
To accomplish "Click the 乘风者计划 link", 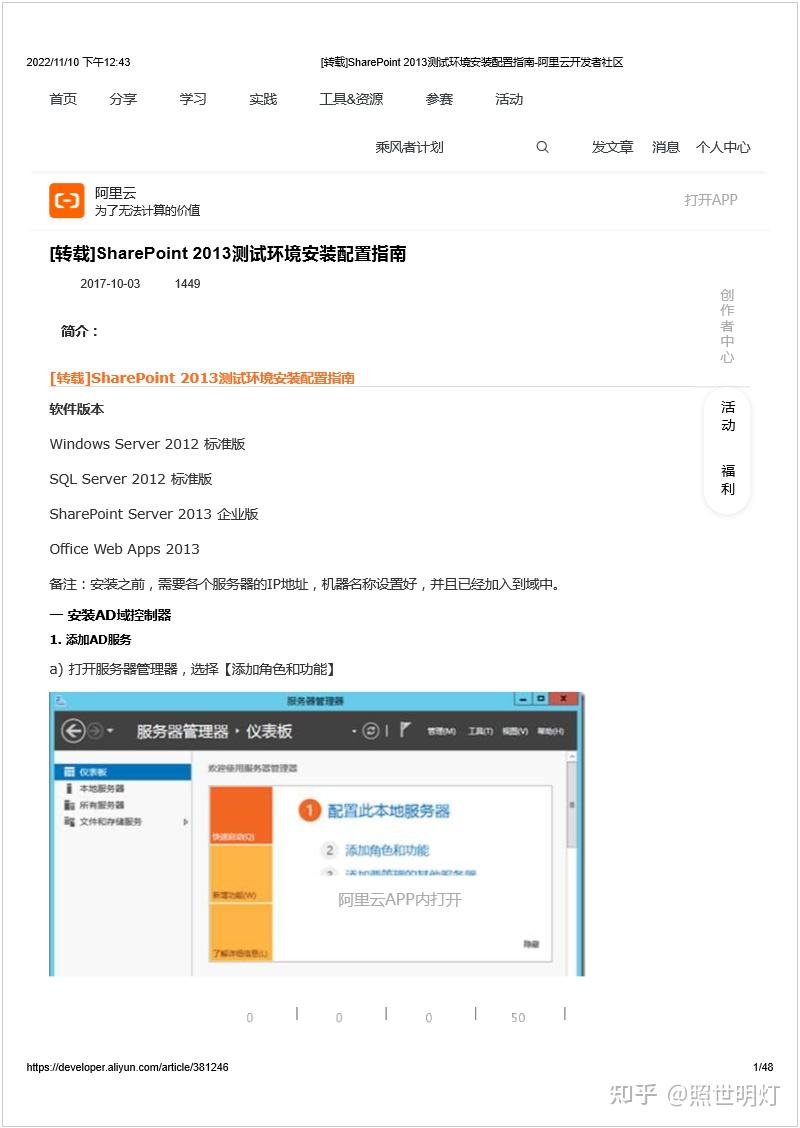I will pyautogui.click(x=409, y=147).
